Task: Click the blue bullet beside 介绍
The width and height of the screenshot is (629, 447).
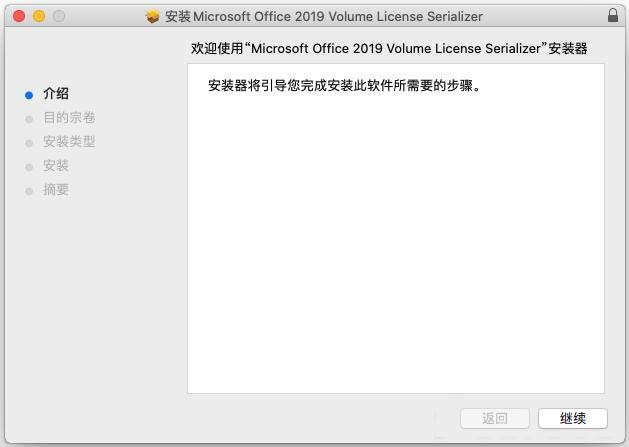Action: coord(29,94)
